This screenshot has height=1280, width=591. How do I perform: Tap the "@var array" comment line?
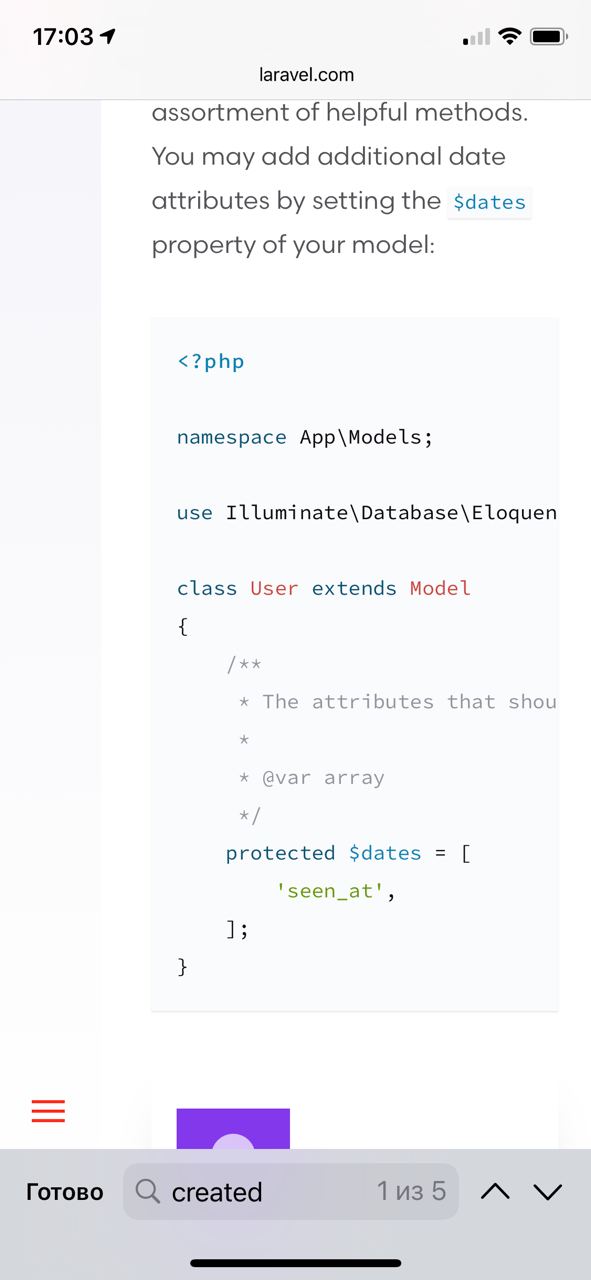[311, 777]
